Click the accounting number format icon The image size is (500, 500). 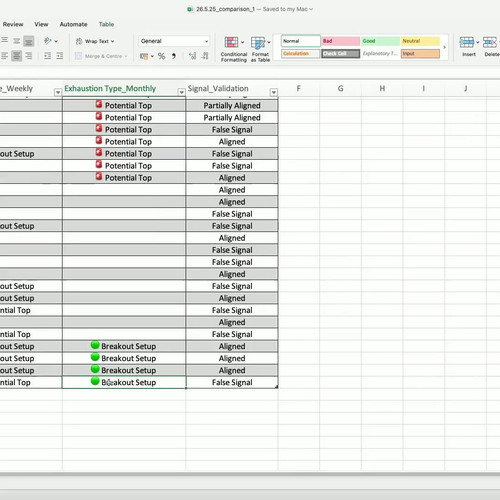[x=144, y=56]
